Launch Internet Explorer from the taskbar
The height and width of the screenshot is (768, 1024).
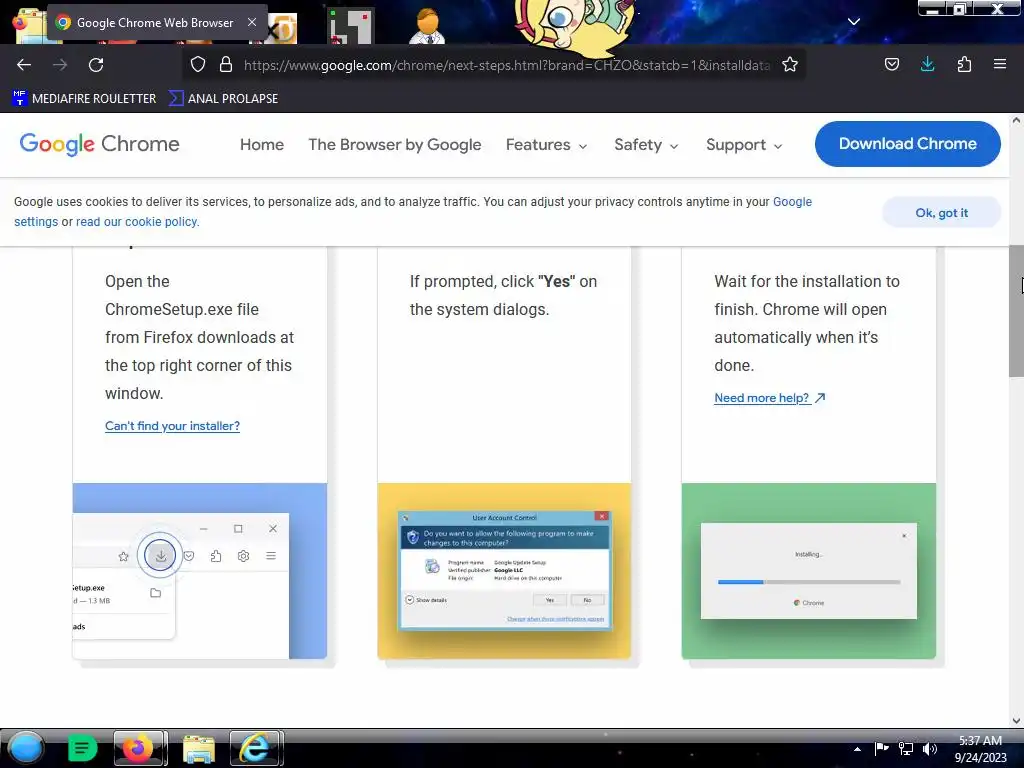click(256, 748)
